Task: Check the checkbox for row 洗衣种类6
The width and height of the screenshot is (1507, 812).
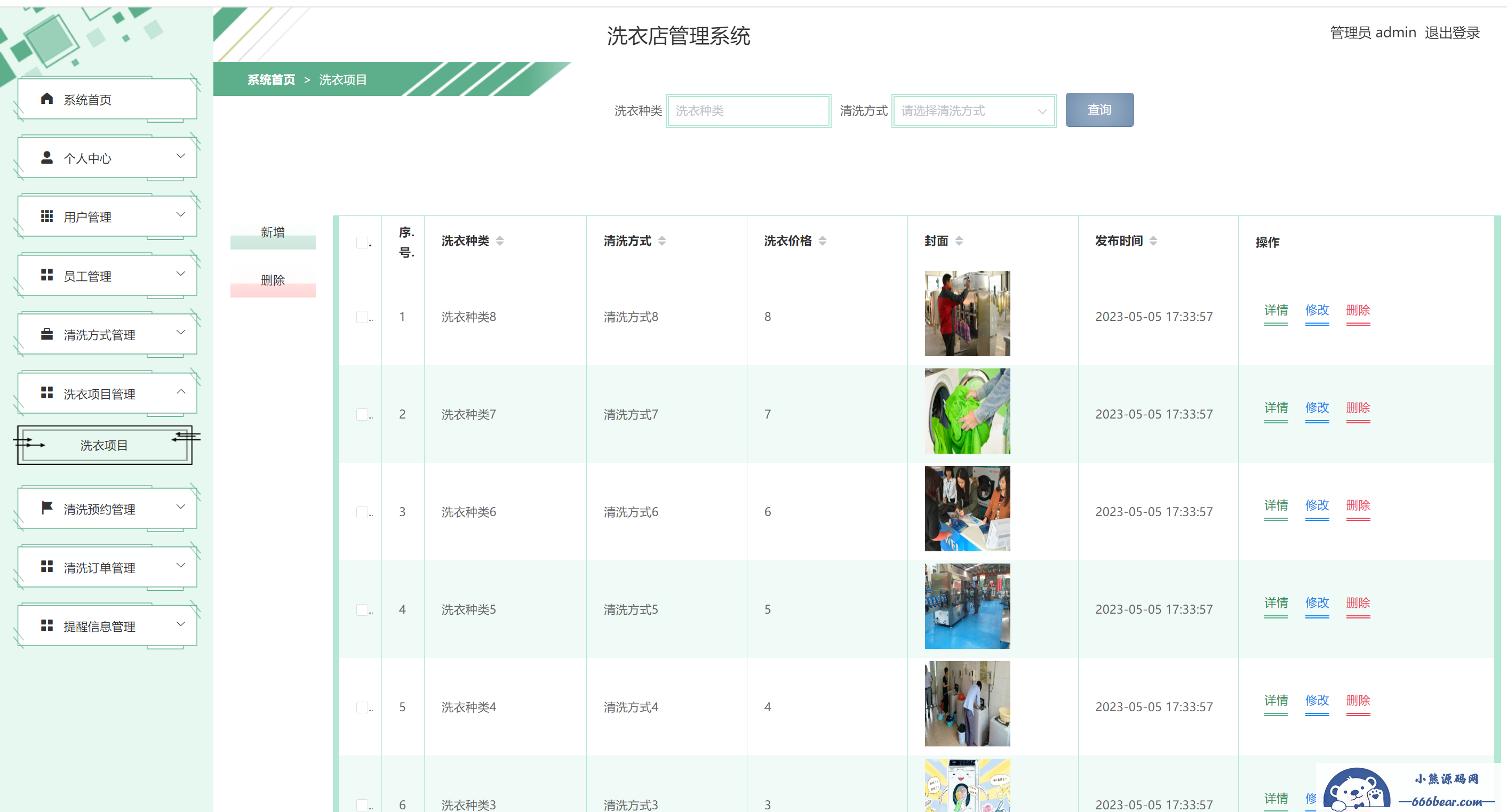Action: click(362, 512)
